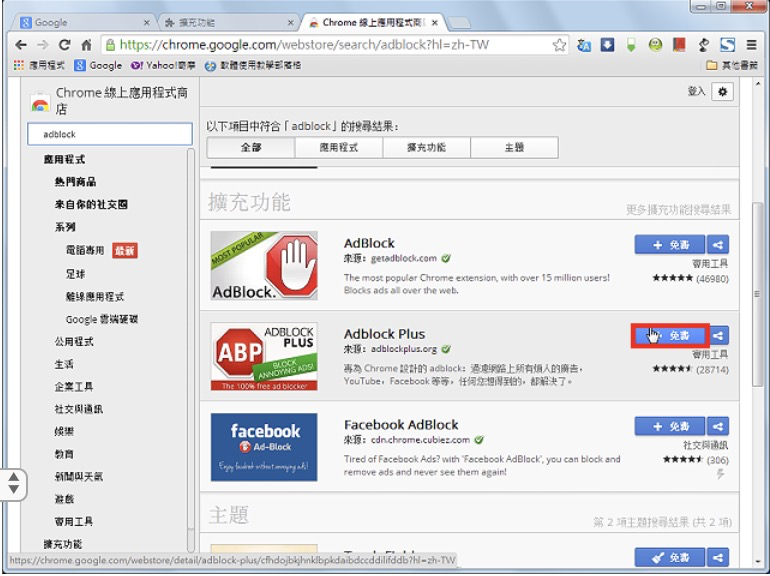Click the green extension icon in toolbar
This screenshot has height=576, width=770.
[x=631, y=45]
